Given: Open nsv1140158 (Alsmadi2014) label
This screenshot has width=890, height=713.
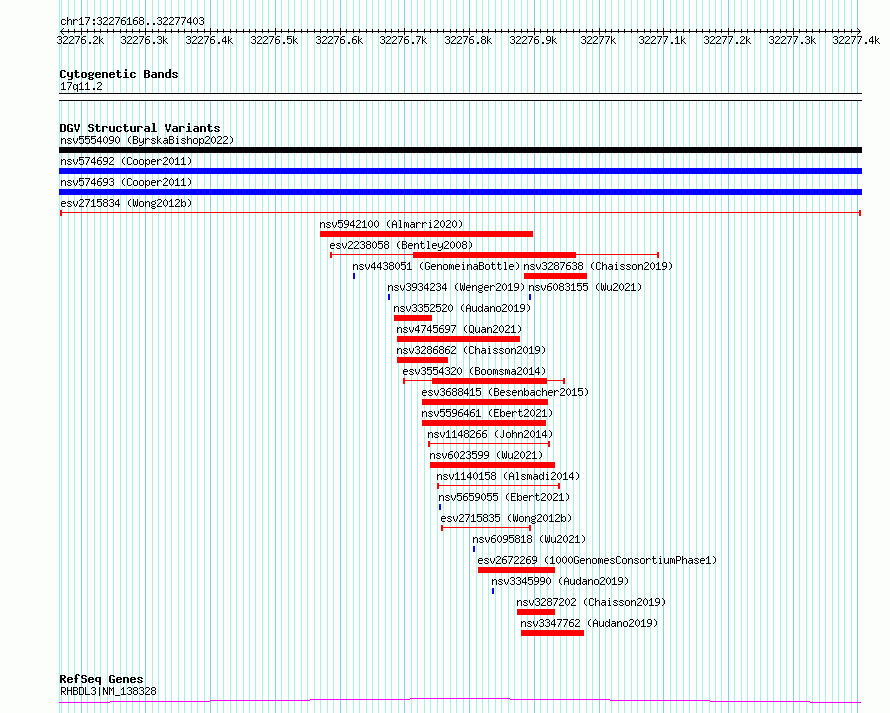Looking at the screenshot, I should [x=508, y=476].
